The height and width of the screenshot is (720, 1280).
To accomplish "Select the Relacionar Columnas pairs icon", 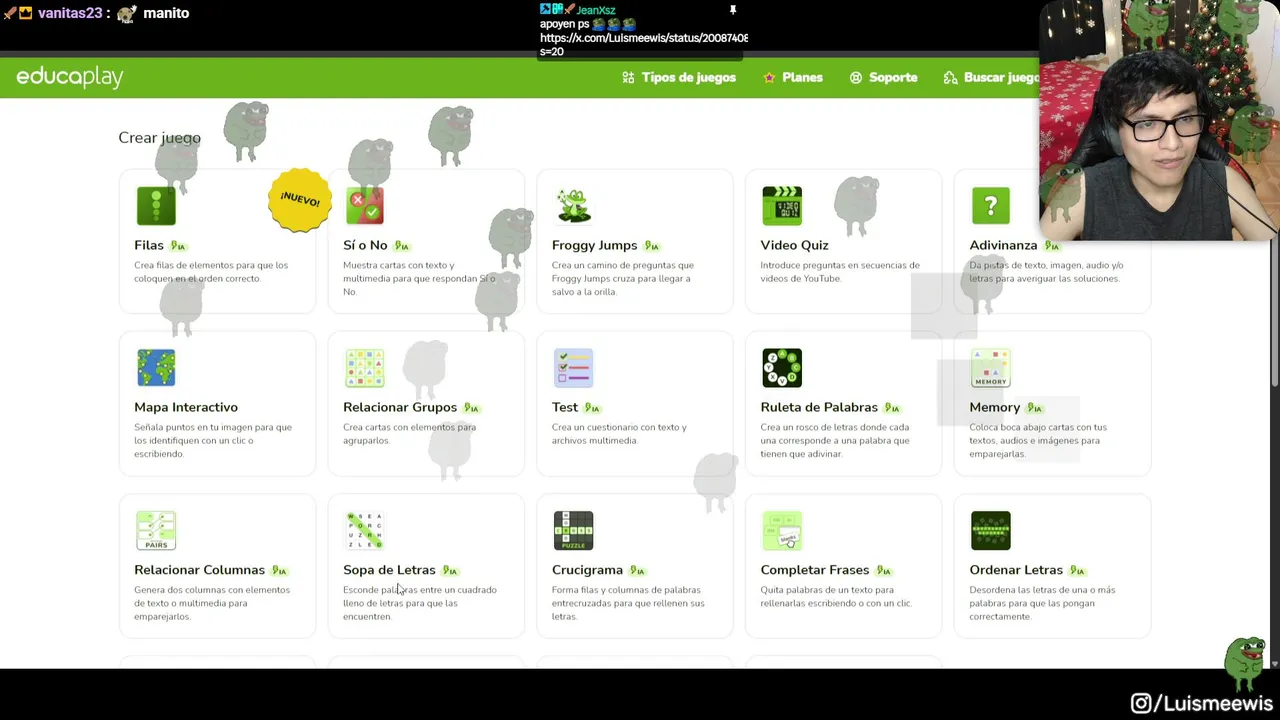I will coord(156,531).
